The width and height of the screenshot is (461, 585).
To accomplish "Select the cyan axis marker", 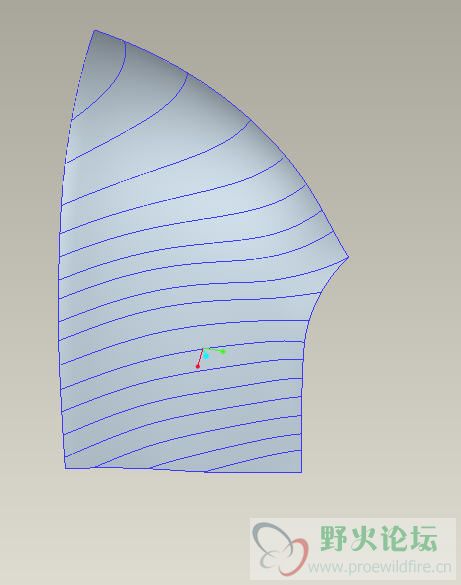I will [206, 356].
